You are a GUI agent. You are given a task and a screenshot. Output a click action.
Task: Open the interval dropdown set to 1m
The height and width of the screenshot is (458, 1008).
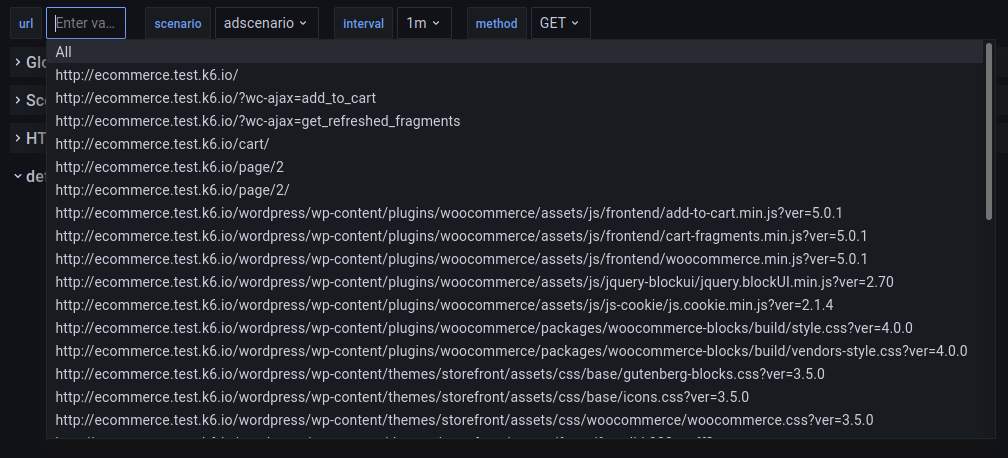coord(423,23)
